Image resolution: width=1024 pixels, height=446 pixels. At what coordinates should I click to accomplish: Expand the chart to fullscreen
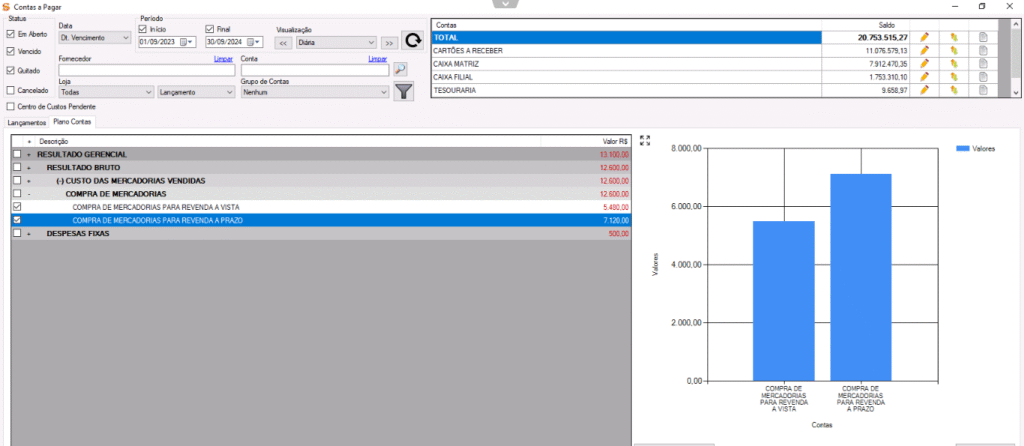tap(645, 141)
